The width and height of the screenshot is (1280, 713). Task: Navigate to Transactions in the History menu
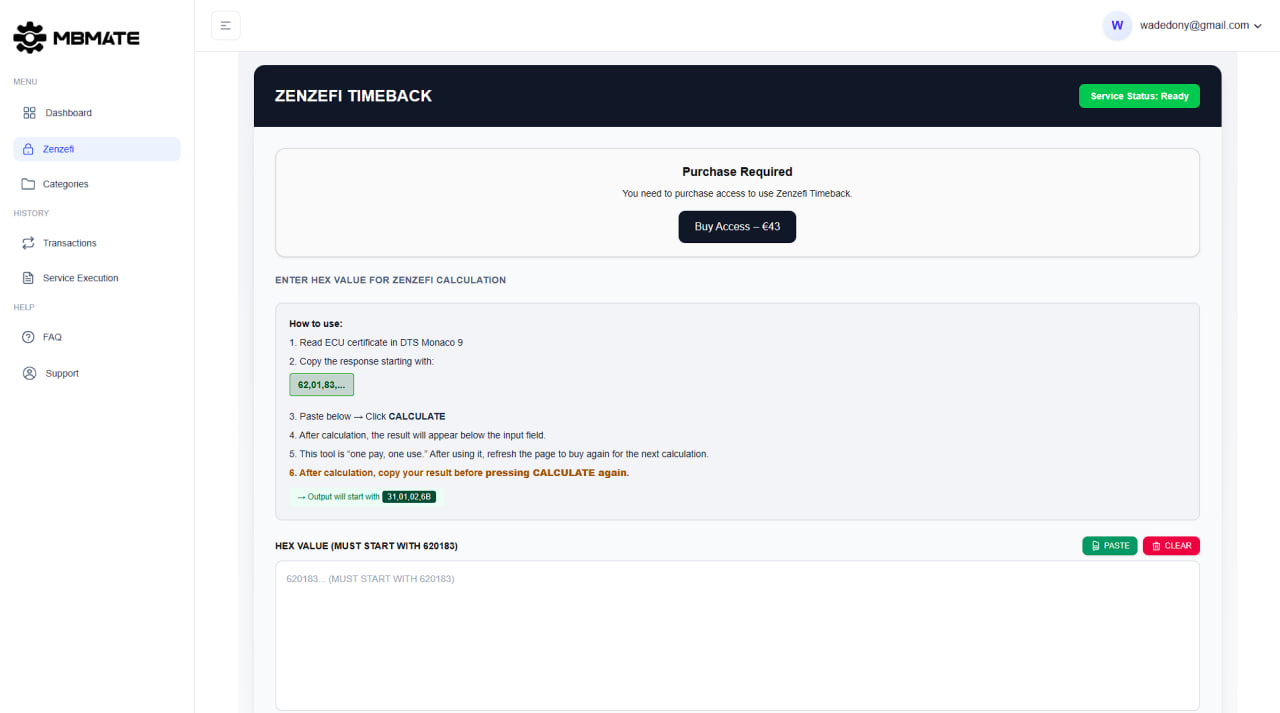70,242
